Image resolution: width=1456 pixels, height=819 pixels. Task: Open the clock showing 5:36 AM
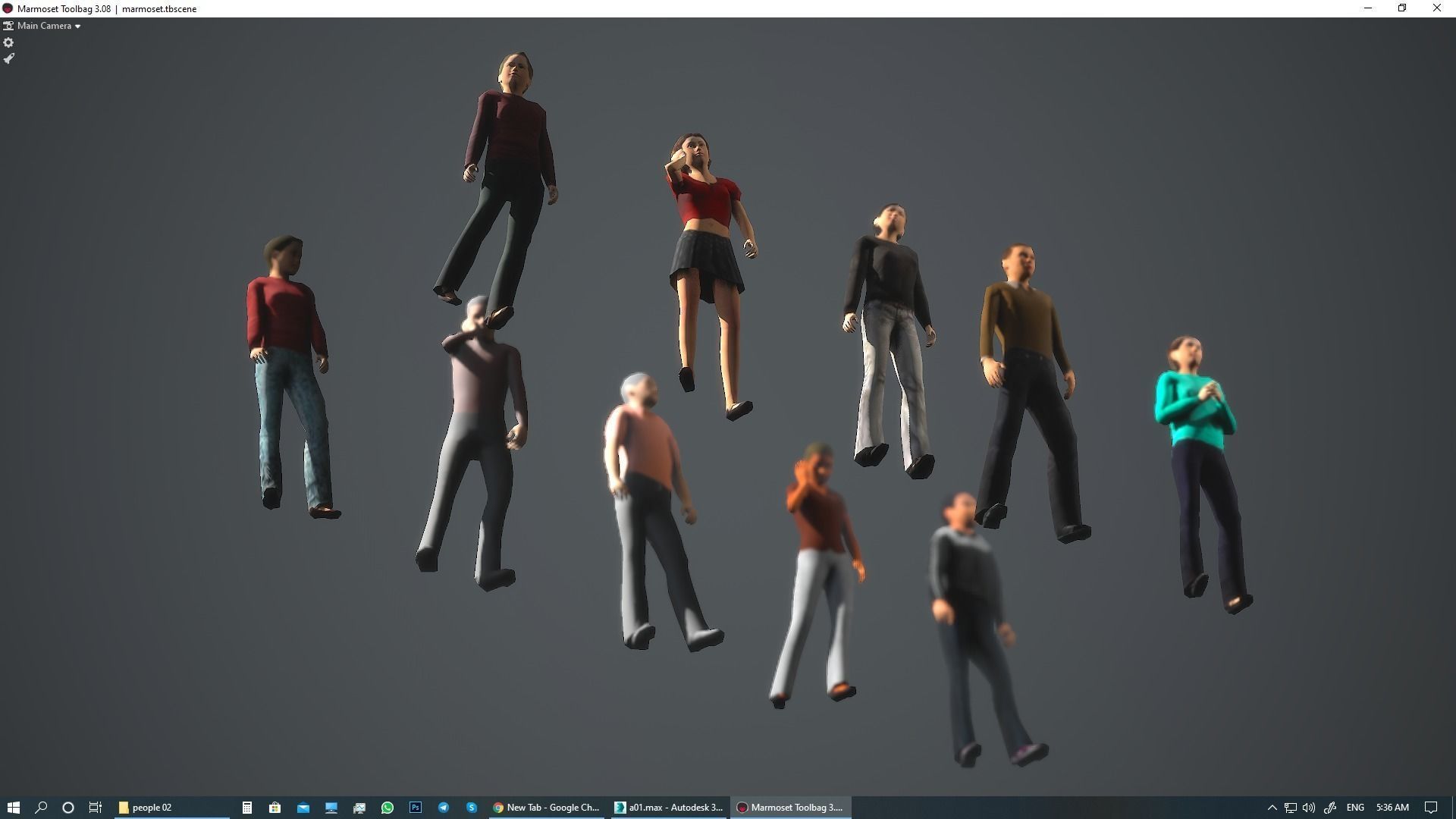coord(1392,808)
